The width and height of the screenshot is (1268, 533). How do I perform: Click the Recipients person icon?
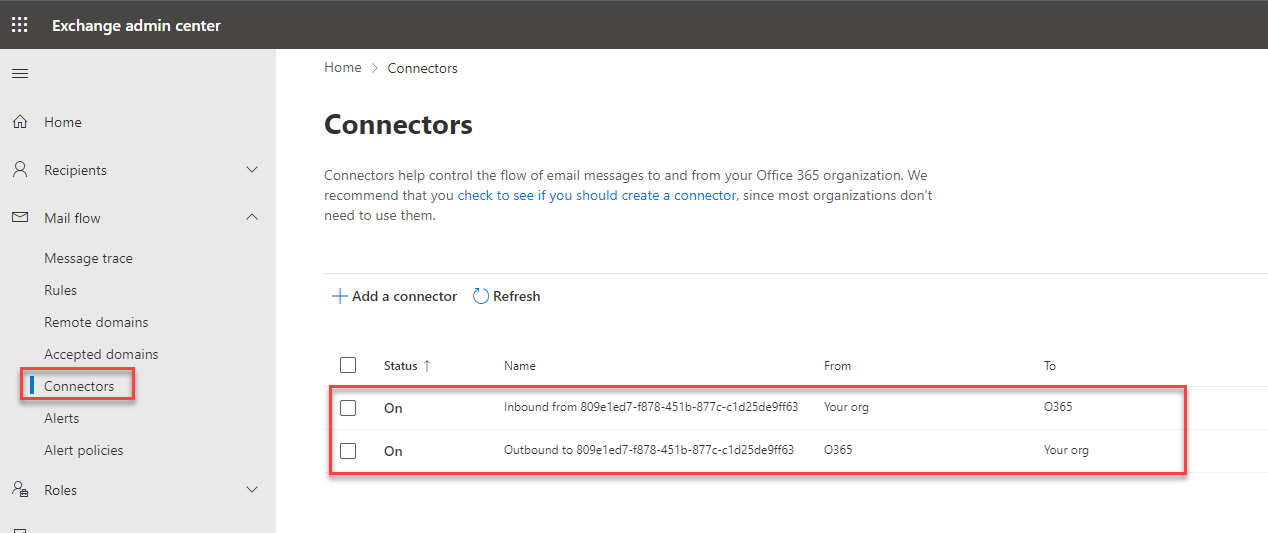point(20,170)
